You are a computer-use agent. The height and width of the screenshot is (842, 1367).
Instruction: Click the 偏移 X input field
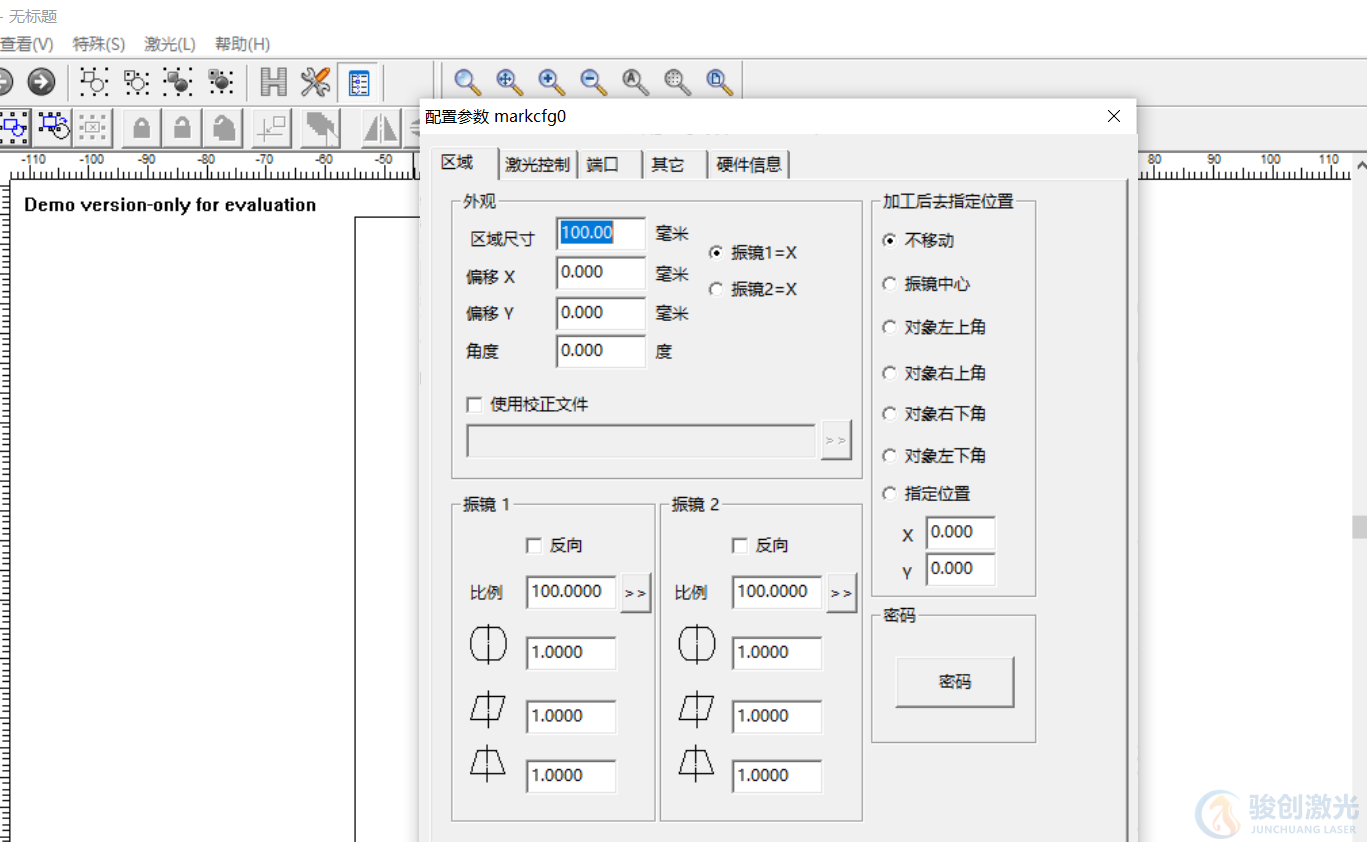(x=601, y=273)
